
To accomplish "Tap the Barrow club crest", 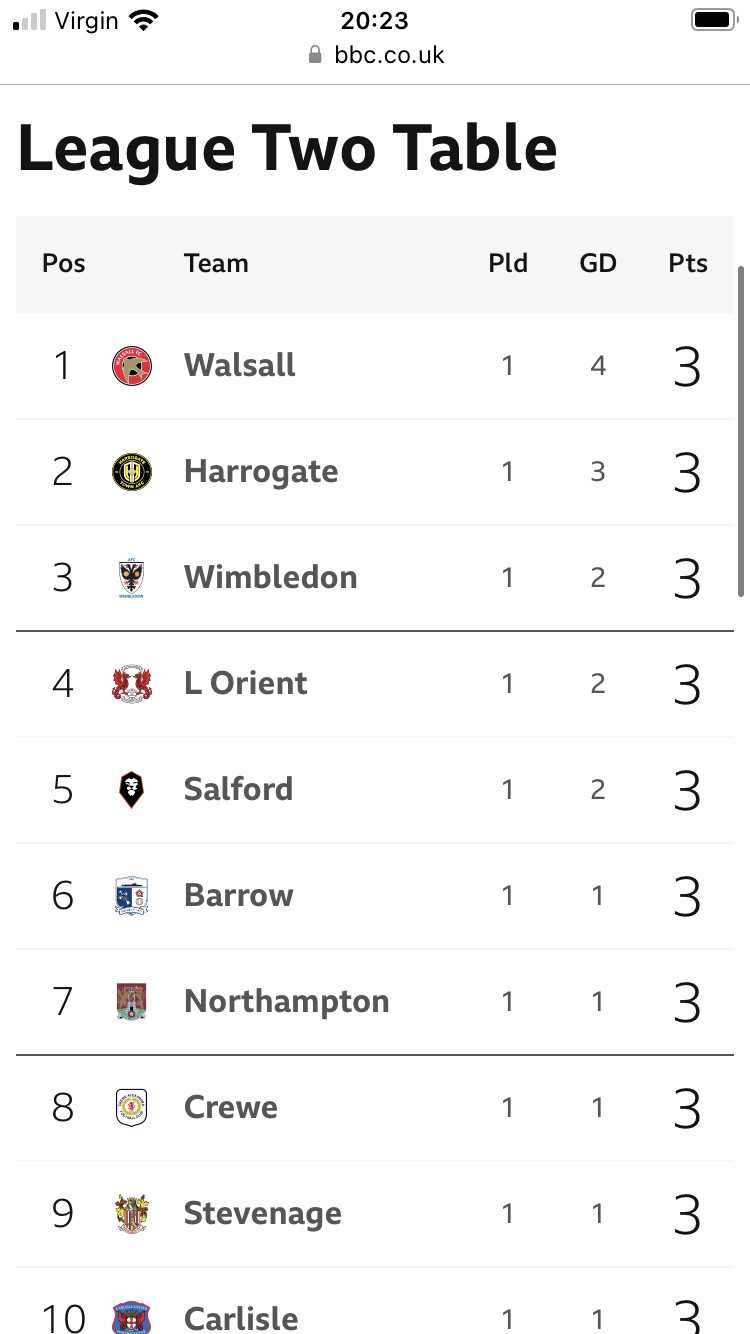I will tap(132, 896).
